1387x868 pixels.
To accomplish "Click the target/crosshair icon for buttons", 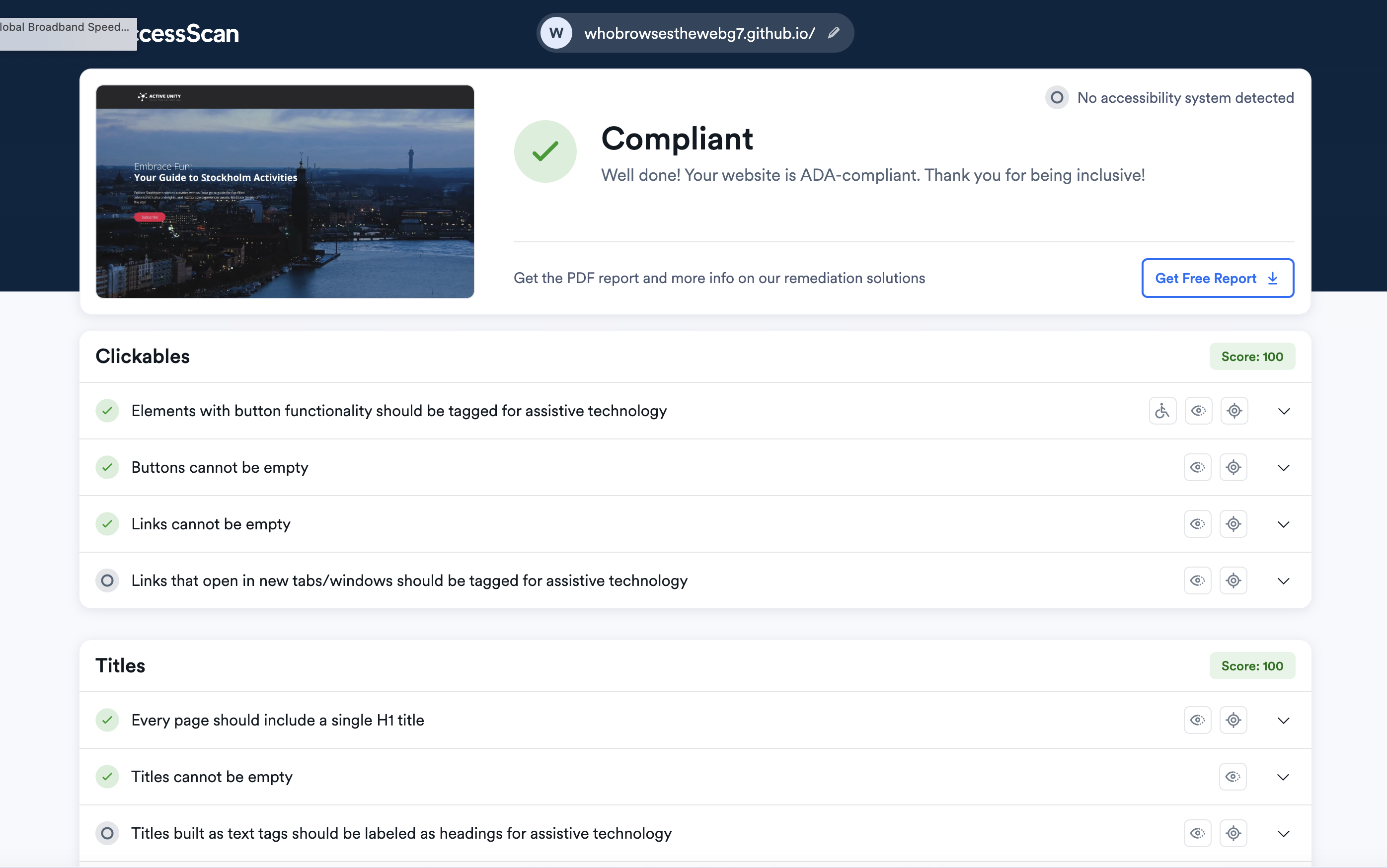I will coord(1233,467).
